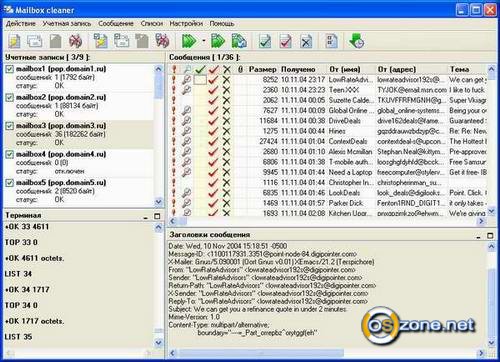This screenshot has height=362, width=500.
Task: Open dropdown arrow beside green run button
Action: [x=203, y=41]
